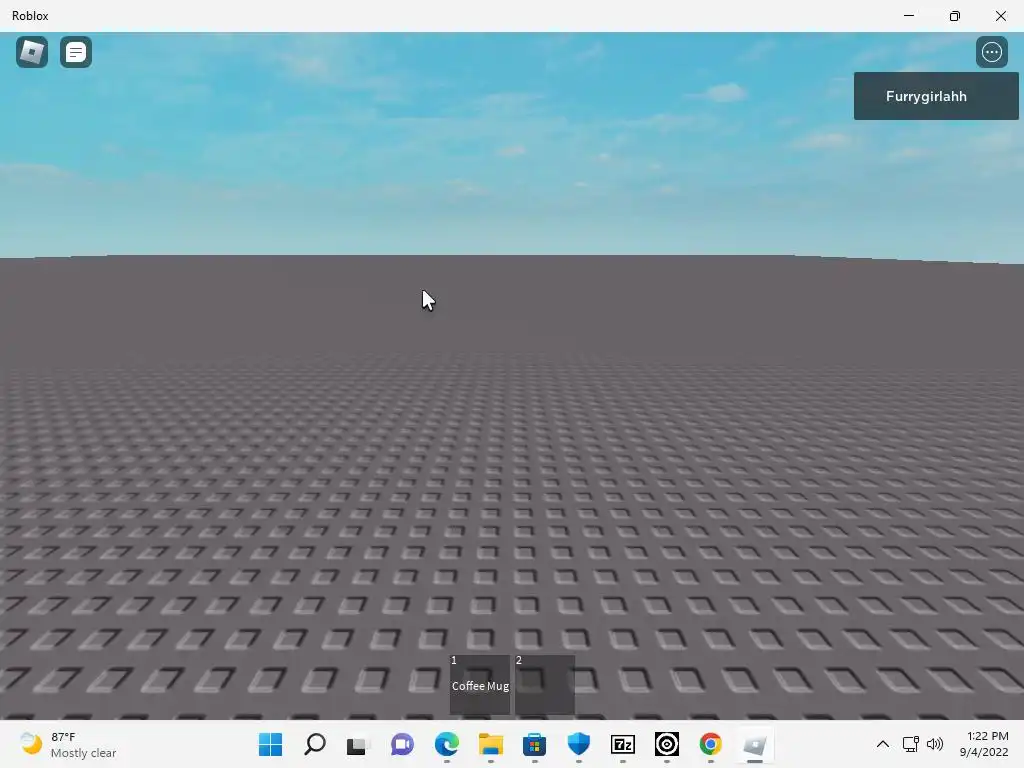Select empty hotbar slot 2

point(545,685)
